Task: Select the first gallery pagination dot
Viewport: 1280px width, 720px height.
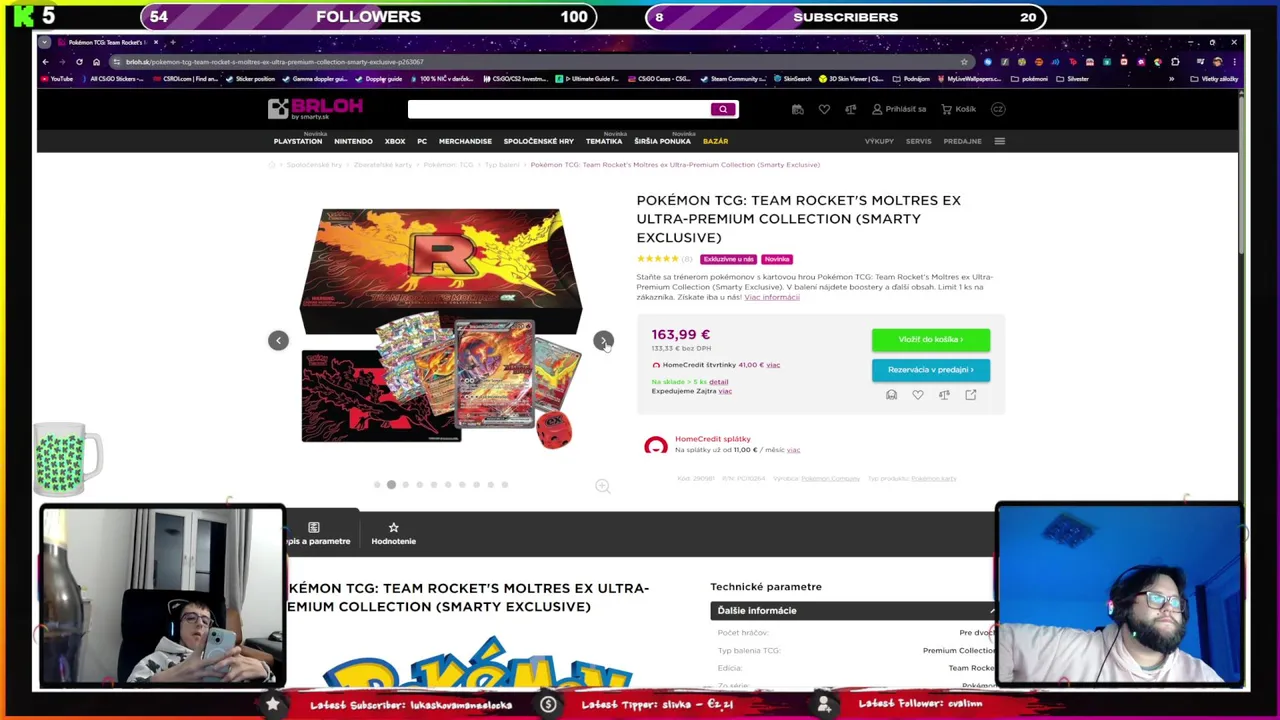Action: [377, 485]
